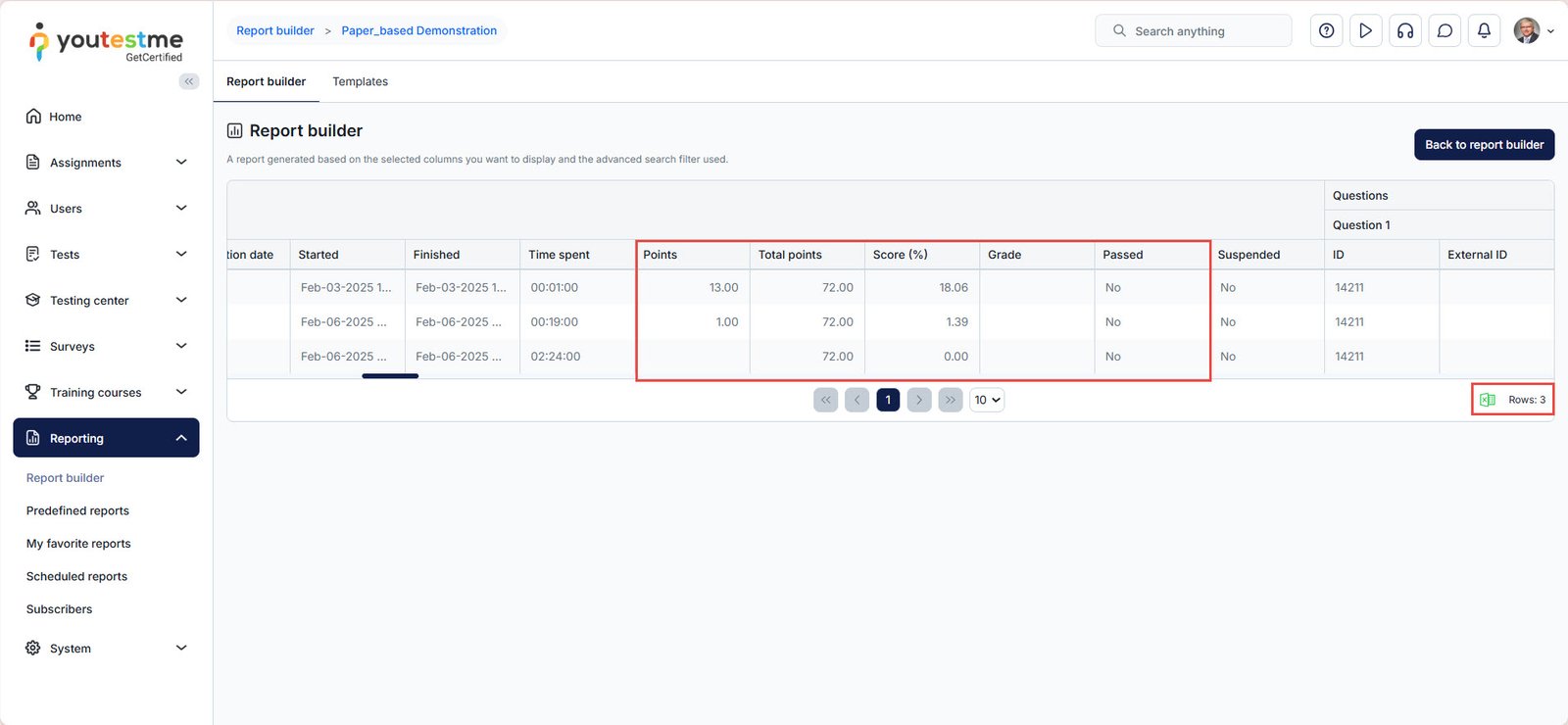The height and width of the screenshot is (725, 1568).
Task: Open the notifications bell icon
Action: tap(1484, 31)
